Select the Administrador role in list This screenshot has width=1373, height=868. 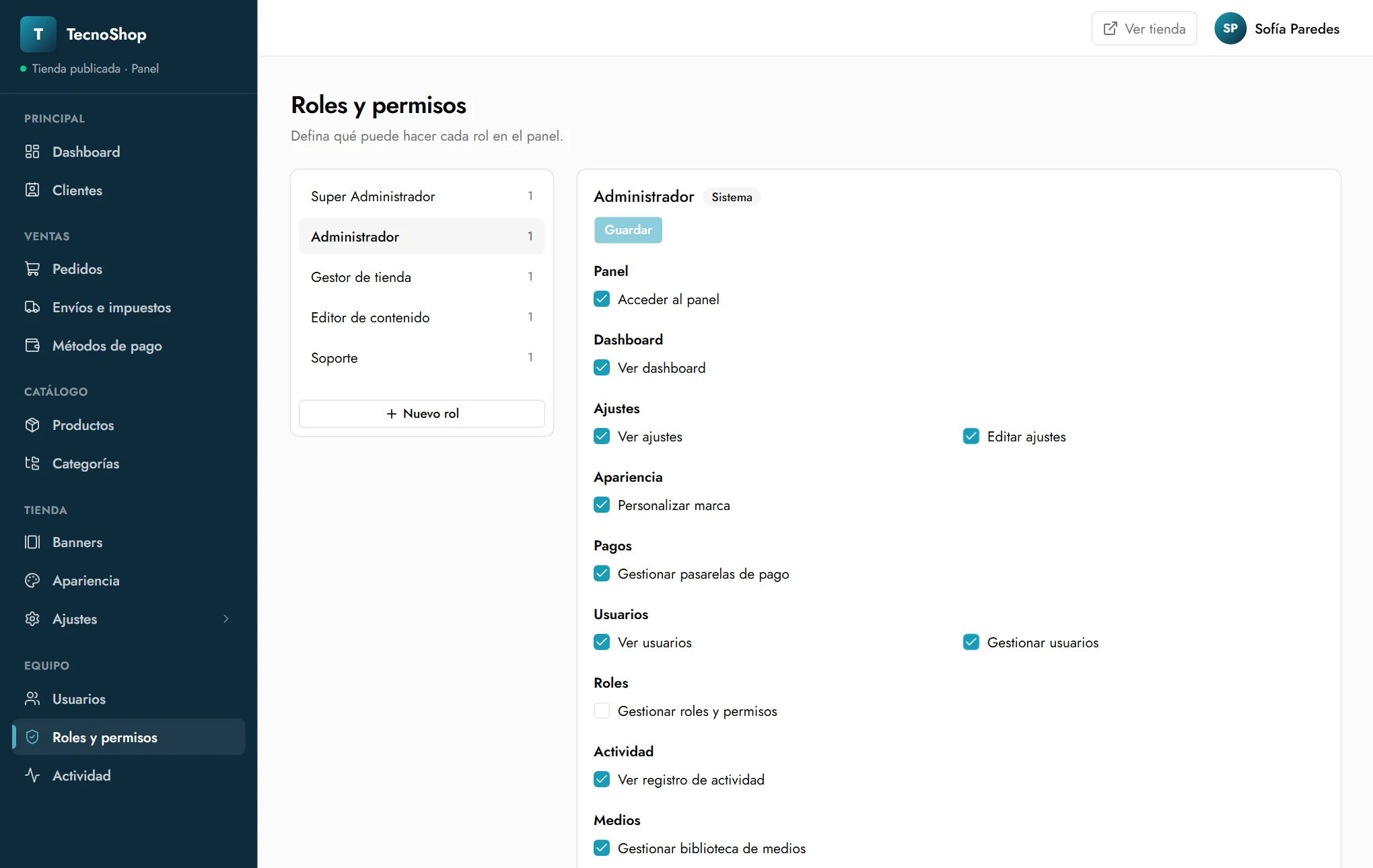[x=422, y=236]
